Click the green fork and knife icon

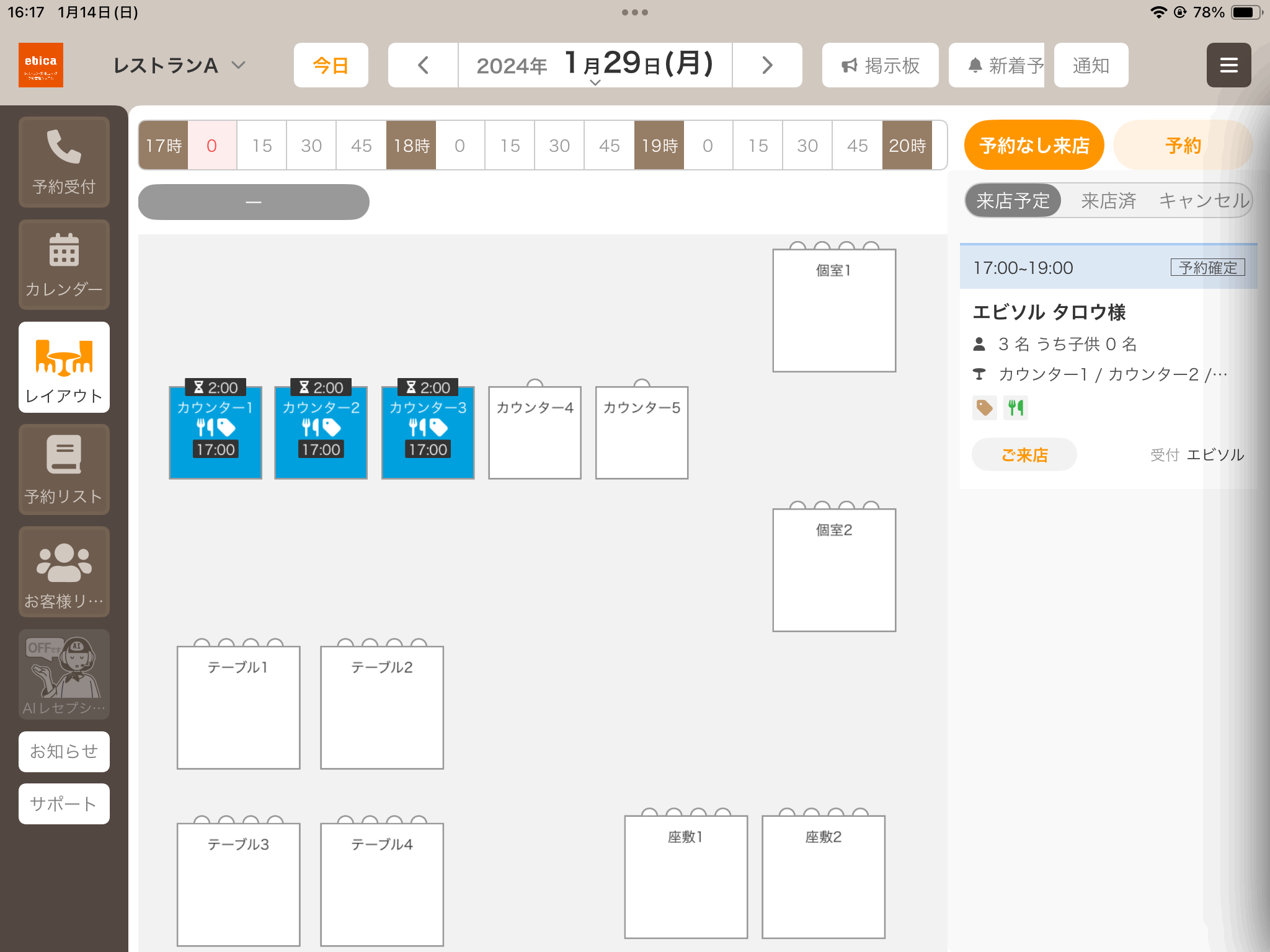coord(1016,408)
